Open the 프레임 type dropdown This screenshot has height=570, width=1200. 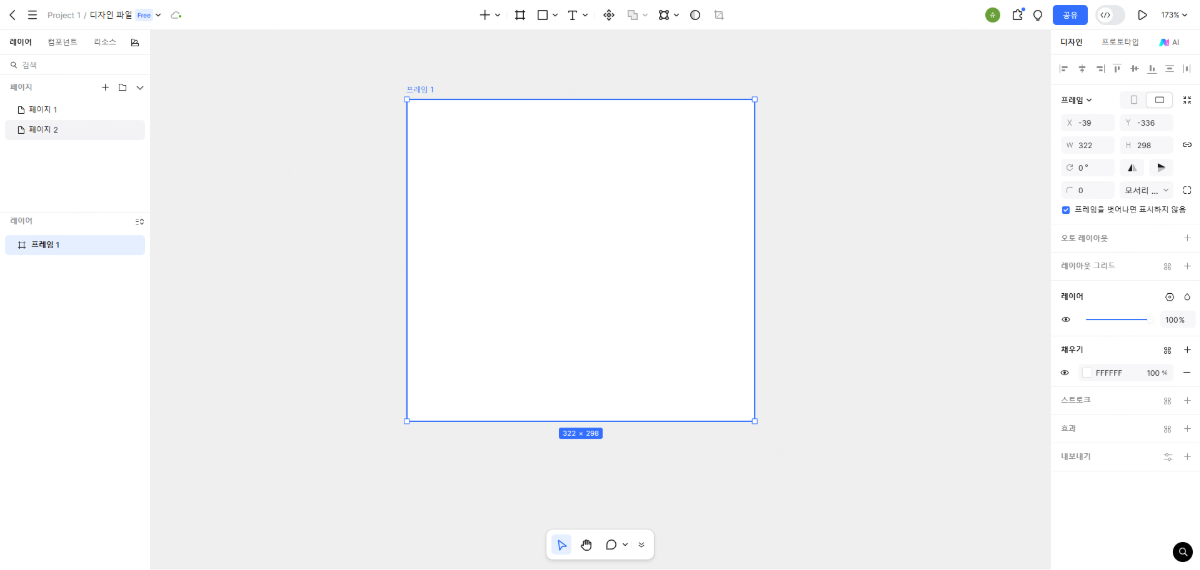[1076, 100]
